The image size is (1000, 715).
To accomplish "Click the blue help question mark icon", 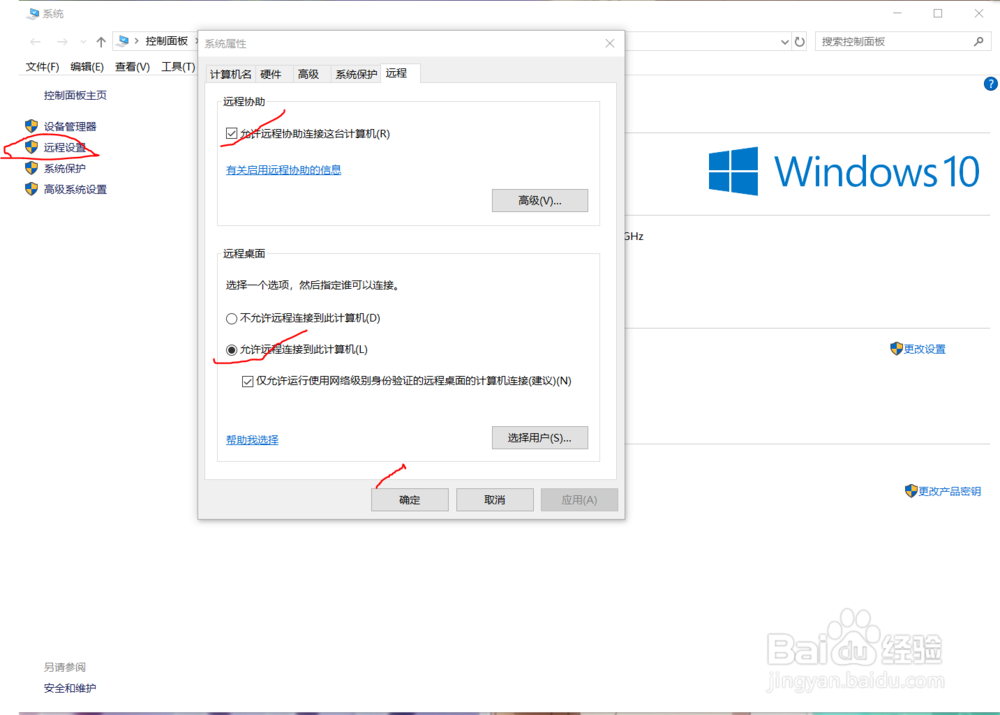I will click(992, 83).
